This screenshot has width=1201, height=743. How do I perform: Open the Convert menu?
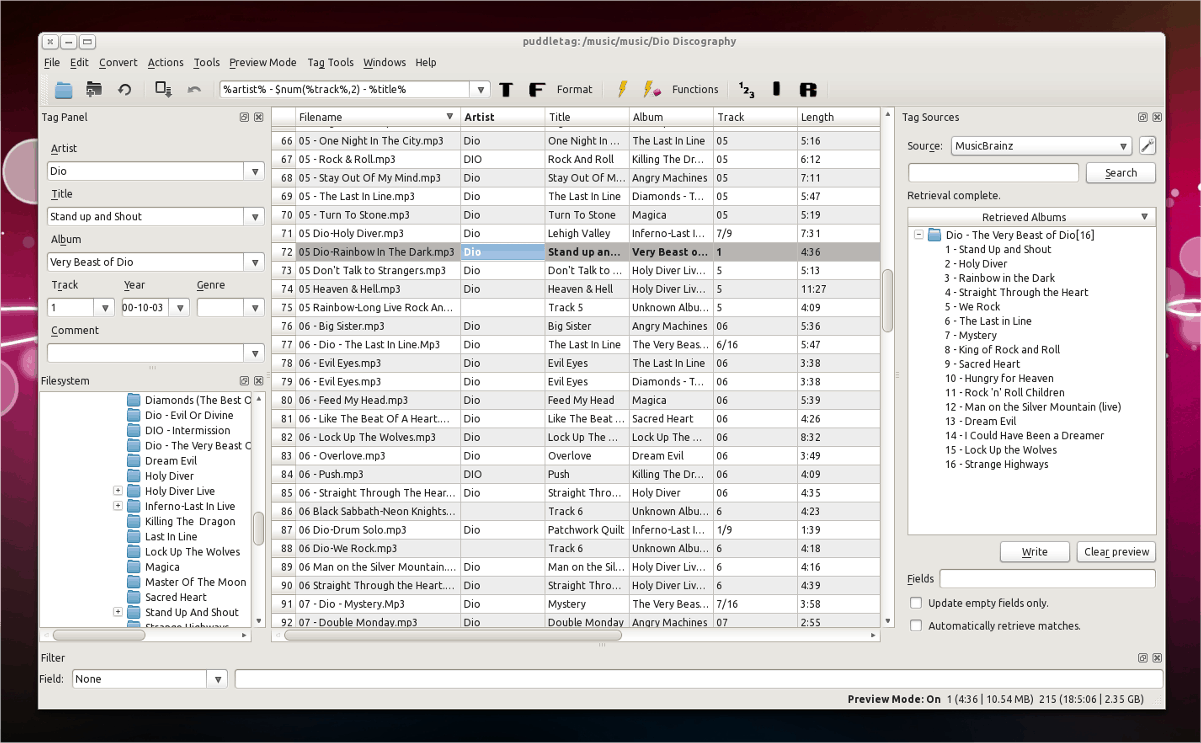(x=118, y=62)
